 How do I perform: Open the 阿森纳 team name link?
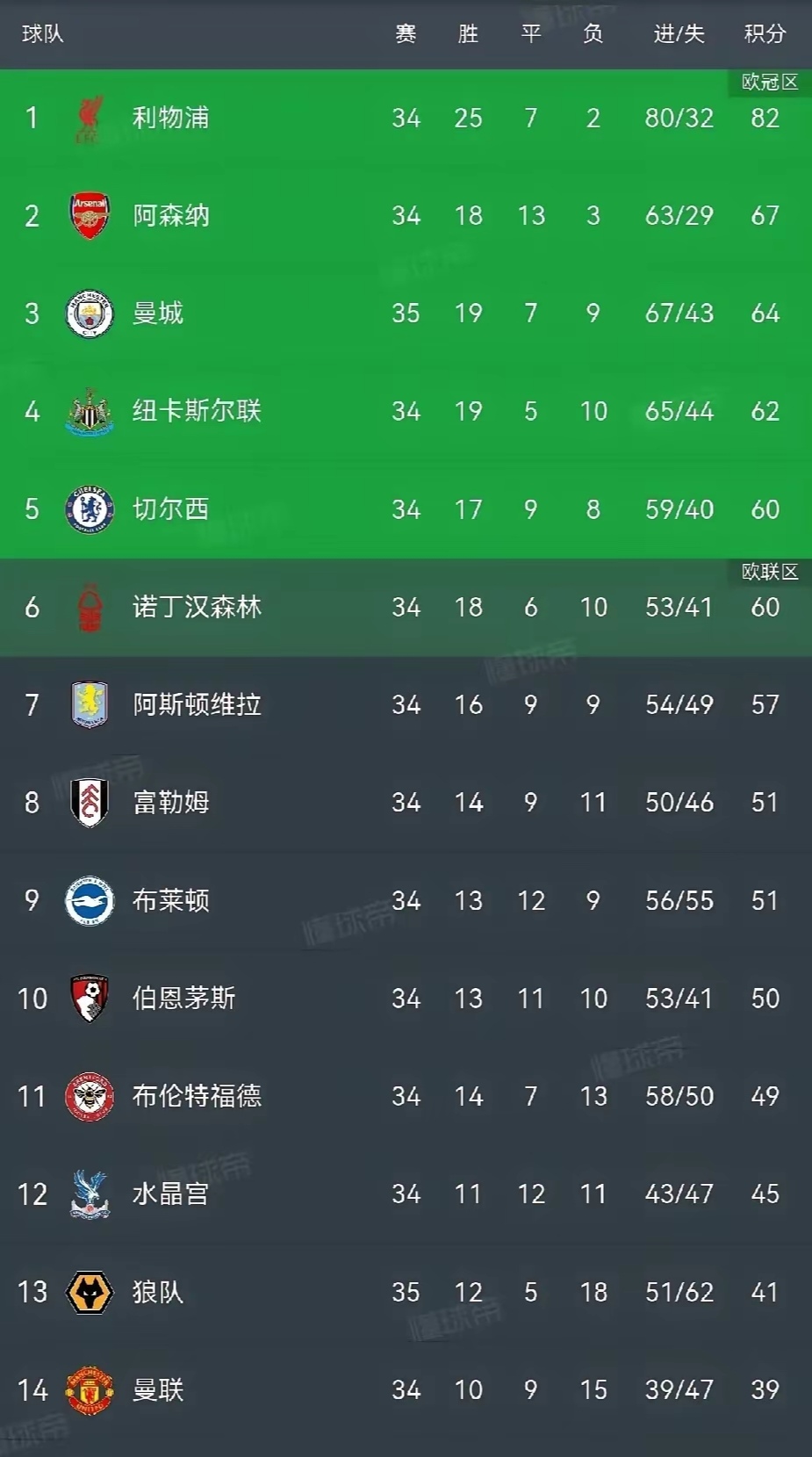[171, 216]
